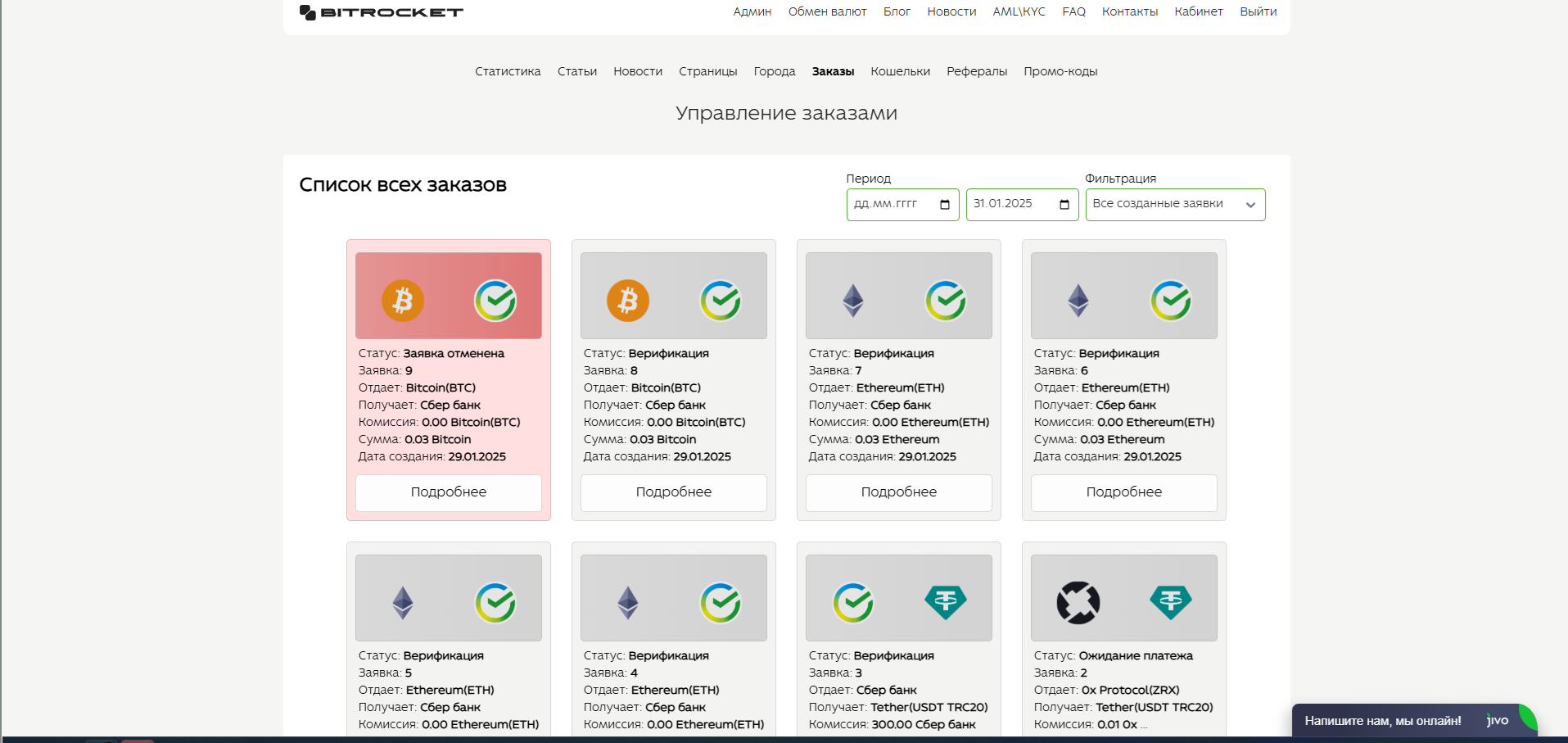1568x743 pixels.
Task: Click the Sber bank icon on order 8 card
Action: click(721, 301)
